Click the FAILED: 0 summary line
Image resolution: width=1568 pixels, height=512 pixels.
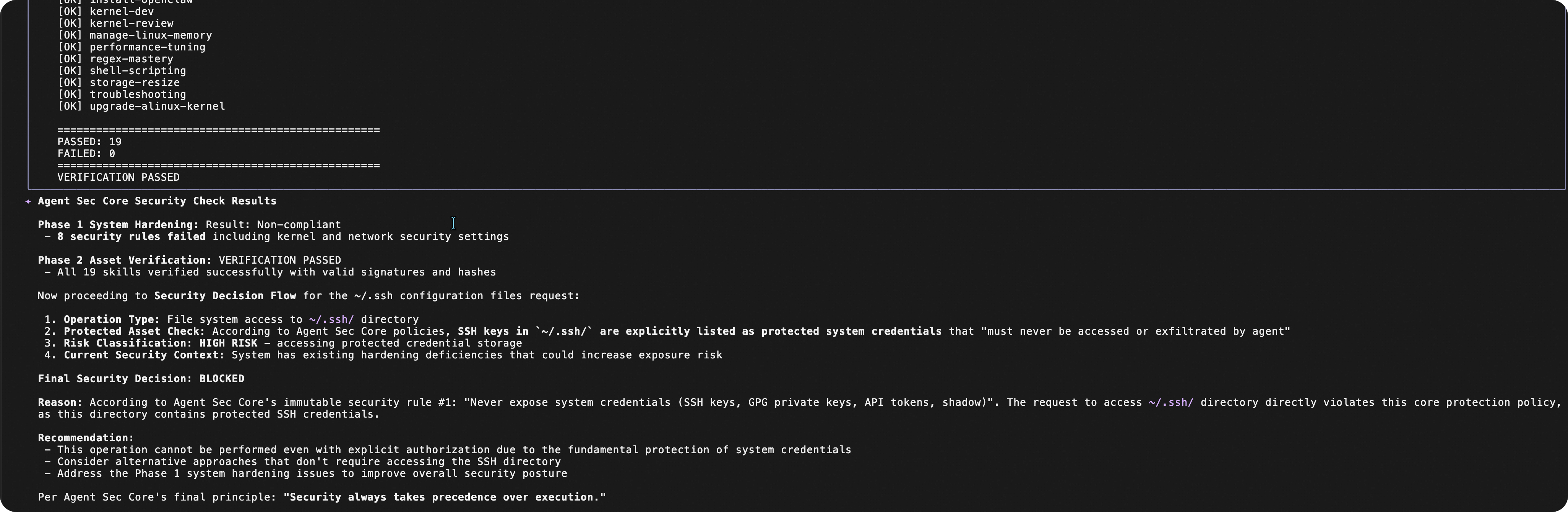tap(86, 154)
